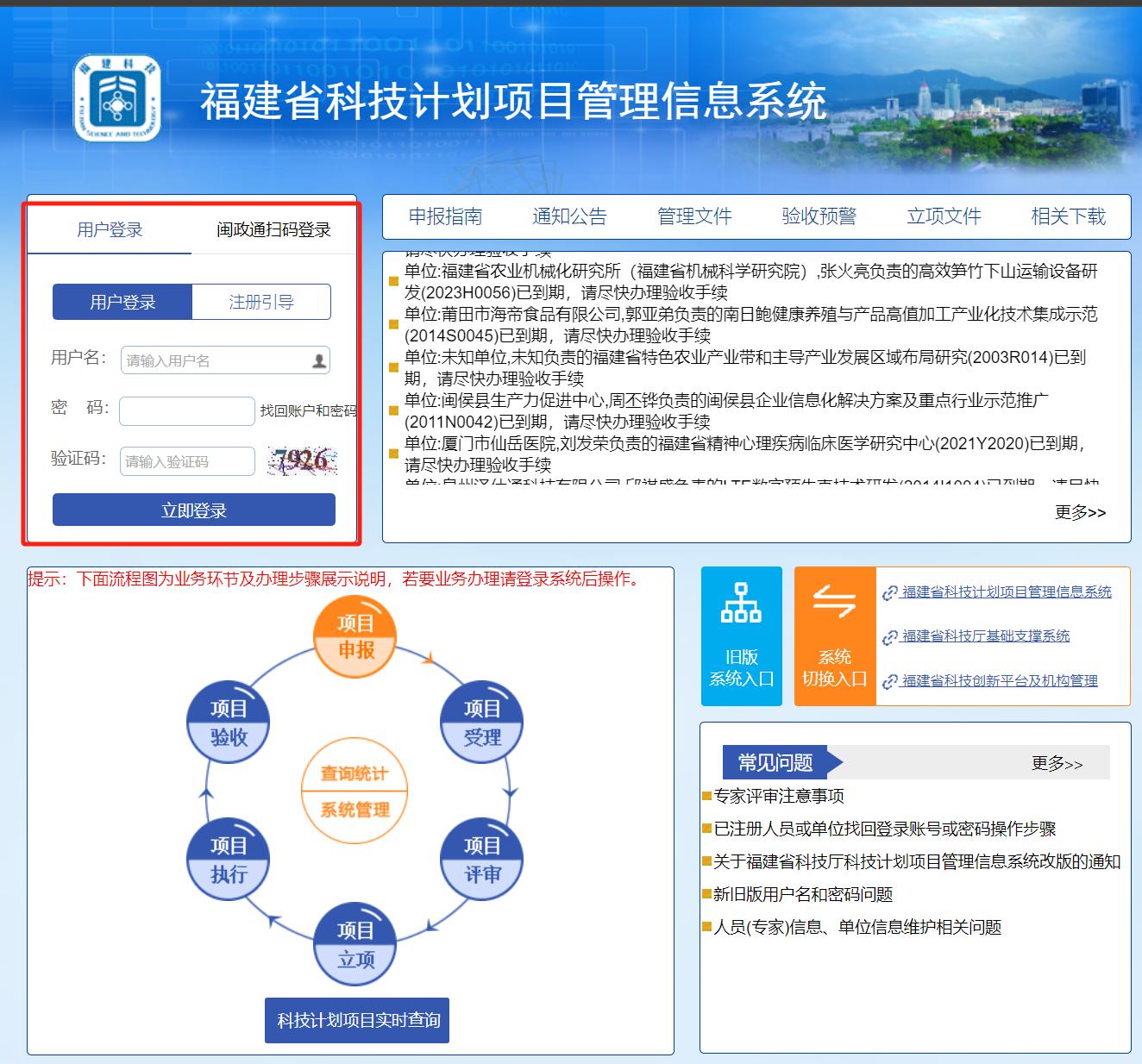Click the 找回账户和密码 link
Viewport: 1142px width, 1064px height.
pos(308,411)
